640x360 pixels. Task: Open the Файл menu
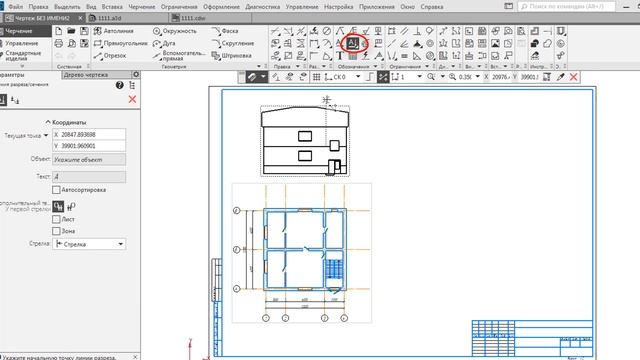pos(16,7)
